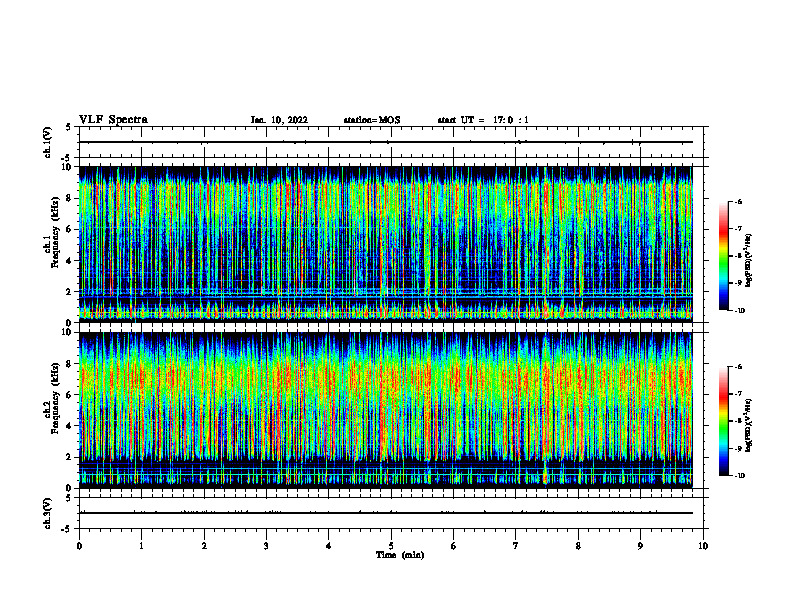The width and height of the screenshot is (792, 612).
Task: Click time axis tick label "2"
Action: click(204, 546)
